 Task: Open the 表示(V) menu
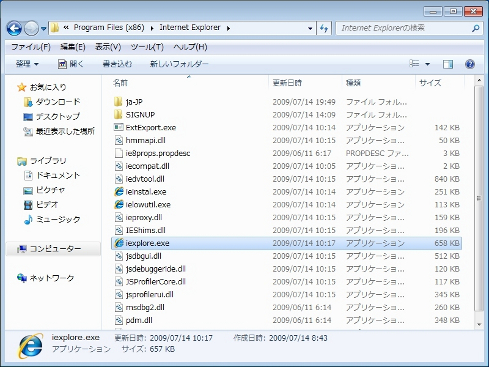tap(108, 47)
